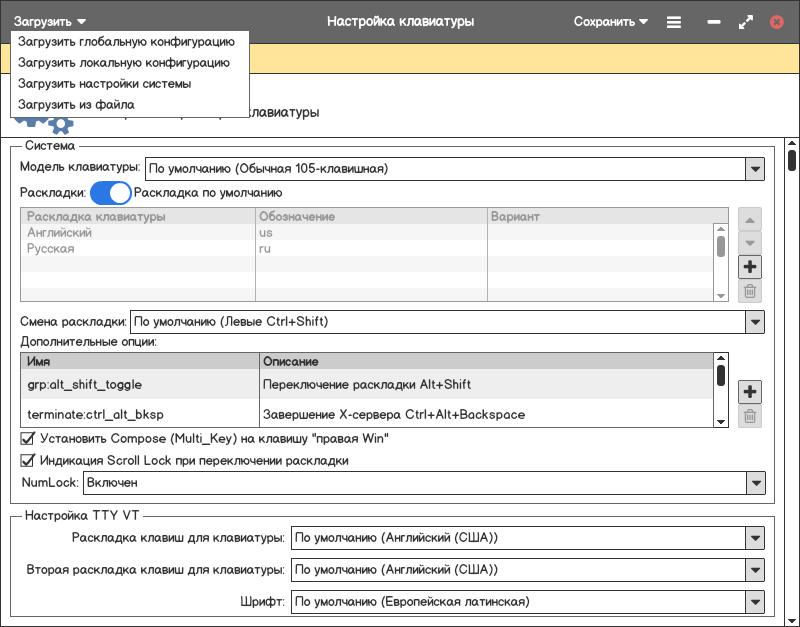The image size is (800, 627).
Task: Remove additional option with trash icon
Action: click(750, 416)
